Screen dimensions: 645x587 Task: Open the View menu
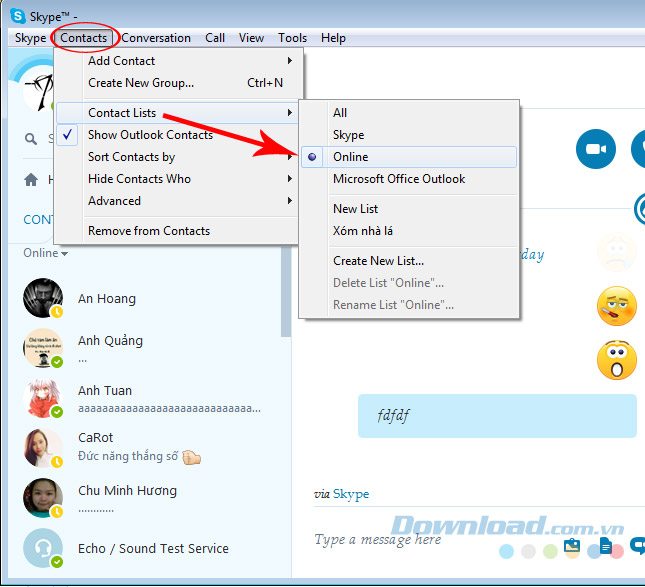[x=251, y=38]
